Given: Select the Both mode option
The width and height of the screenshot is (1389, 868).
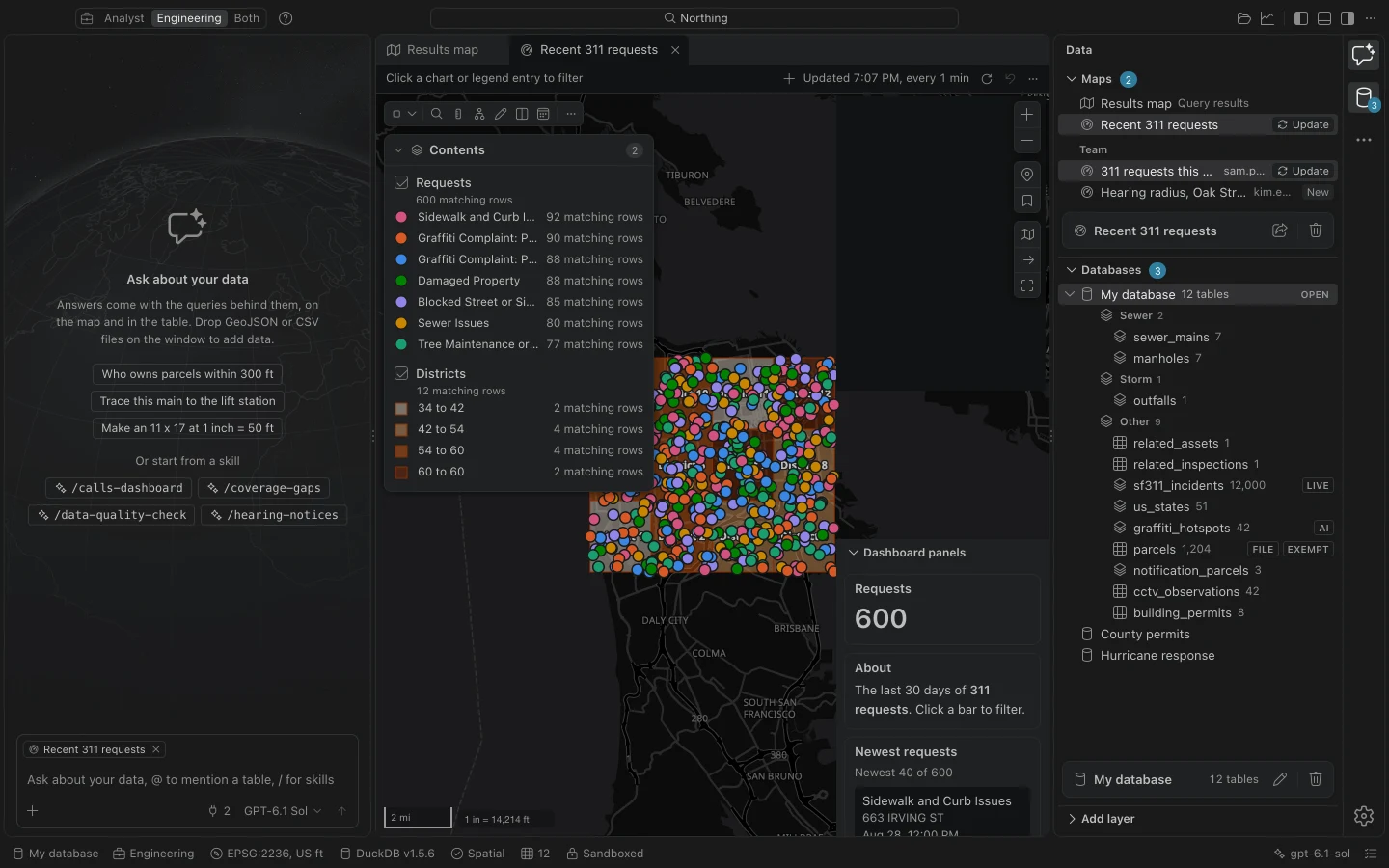Looking at the screenshot, I should [x=247, y=18].
